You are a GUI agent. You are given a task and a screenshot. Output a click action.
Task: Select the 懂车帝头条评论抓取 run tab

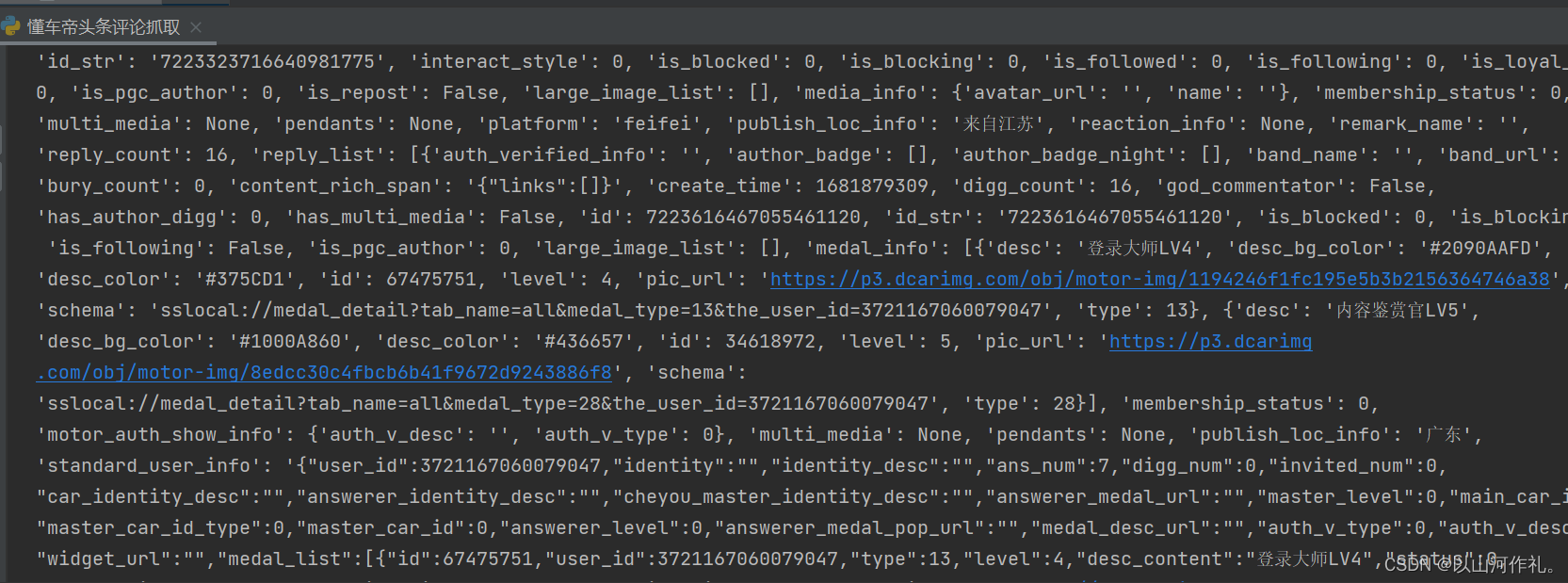[103, 26]
